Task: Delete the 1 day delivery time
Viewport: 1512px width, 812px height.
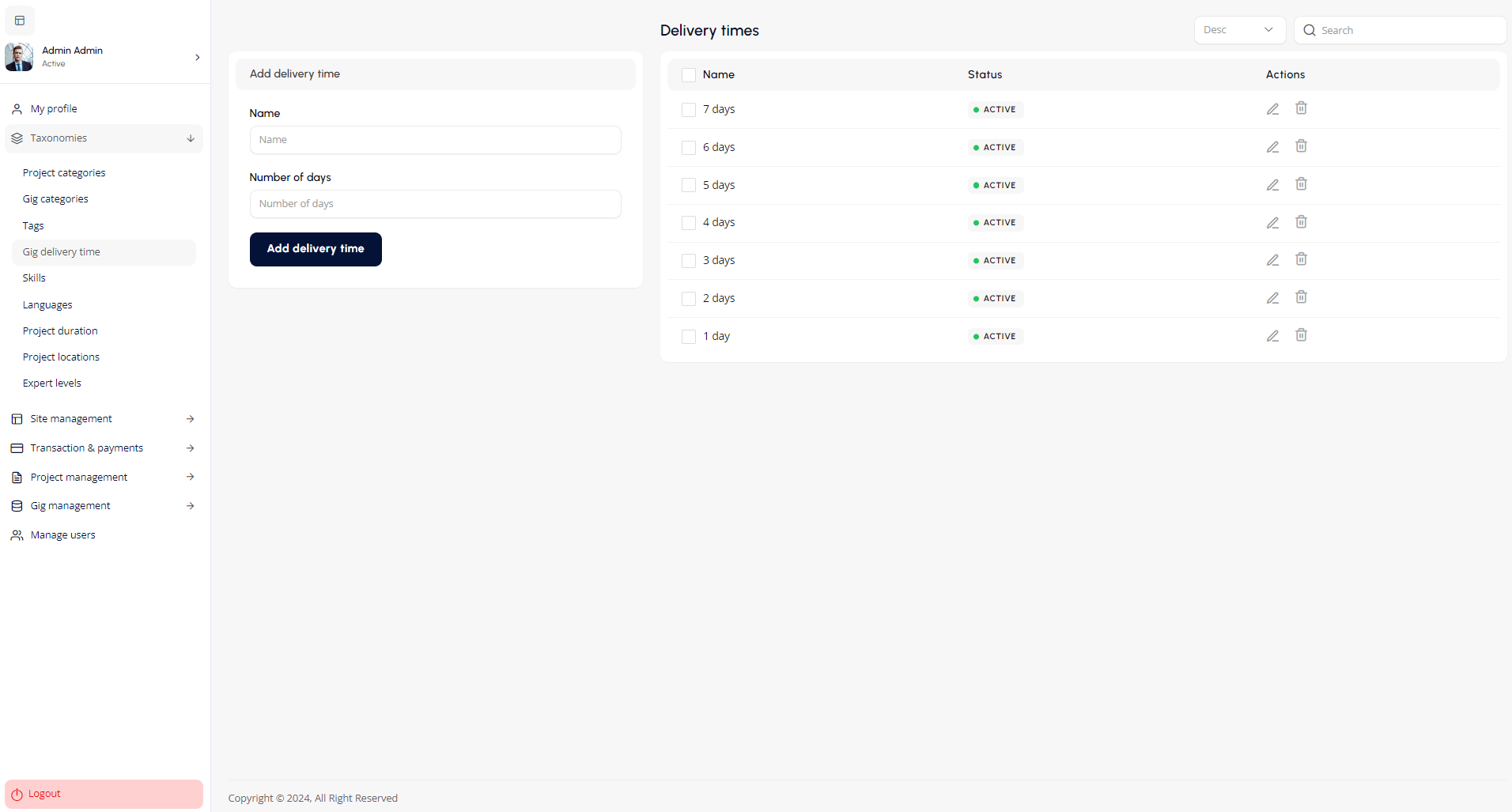Action: (x=1301, y=335)
